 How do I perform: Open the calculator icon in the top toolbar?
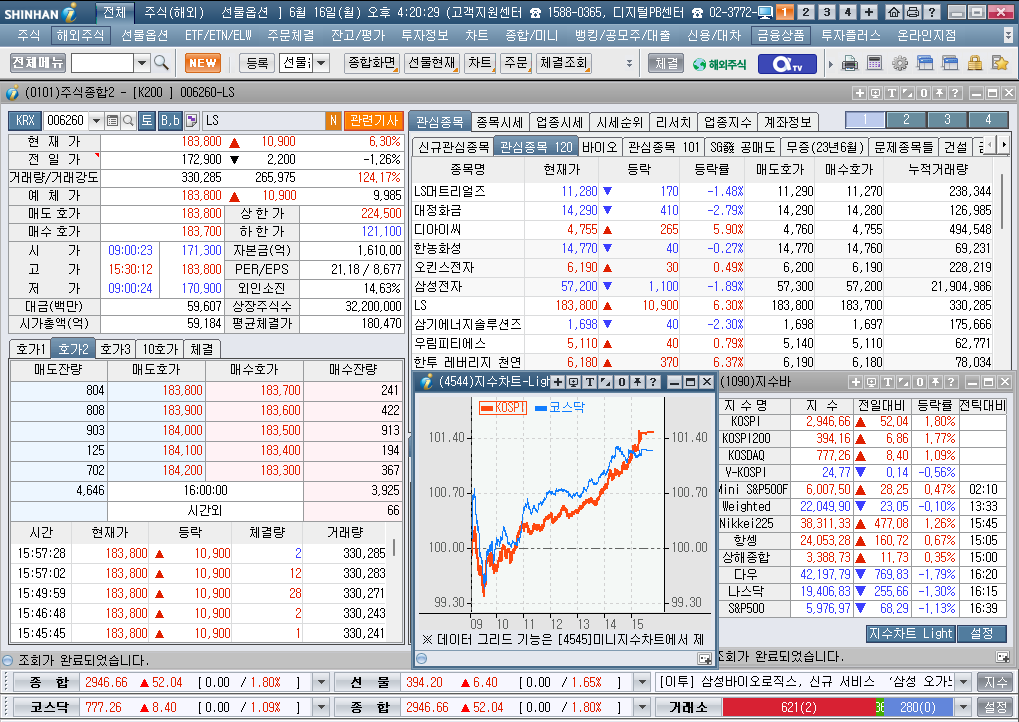click(875, 63)
